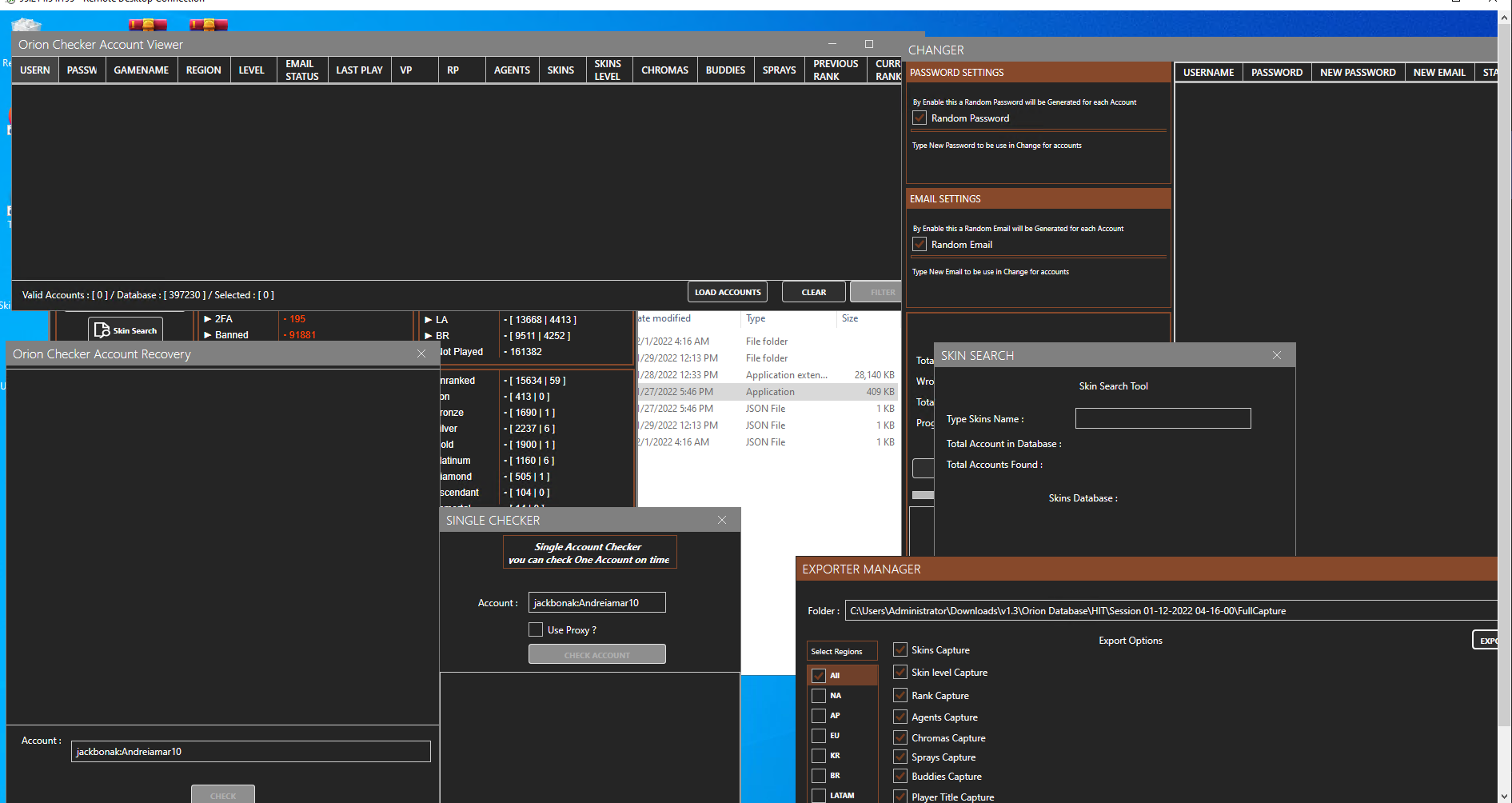Select the 409 KB Application file row

click(x=768, y=392)
